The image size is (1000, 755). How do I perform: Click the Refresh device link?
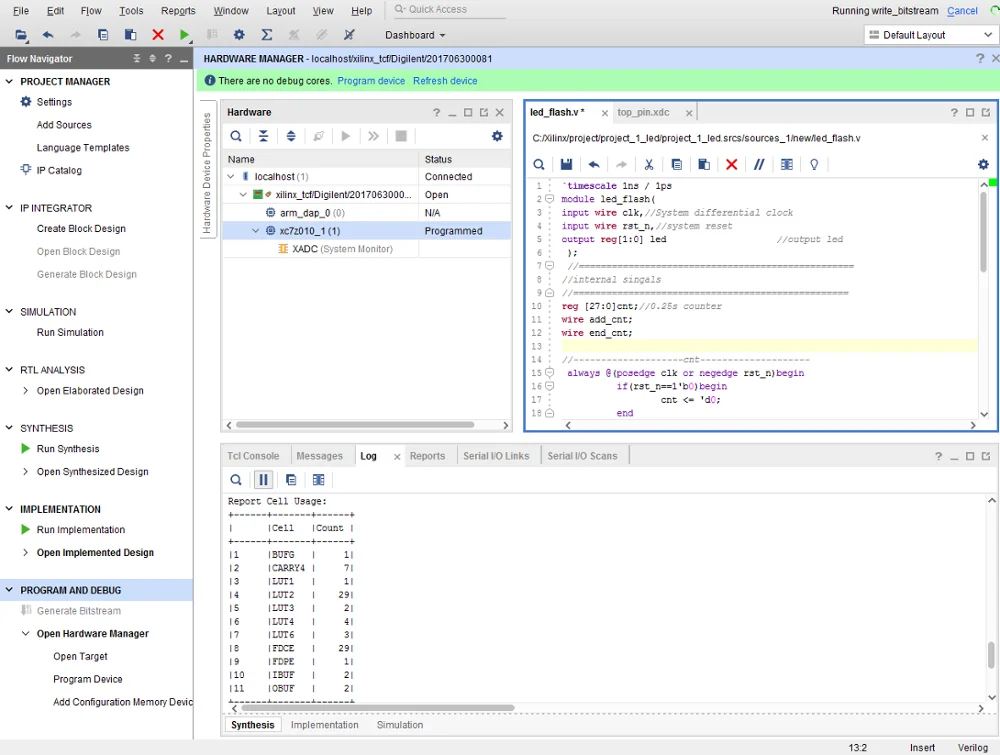[445, 81]
